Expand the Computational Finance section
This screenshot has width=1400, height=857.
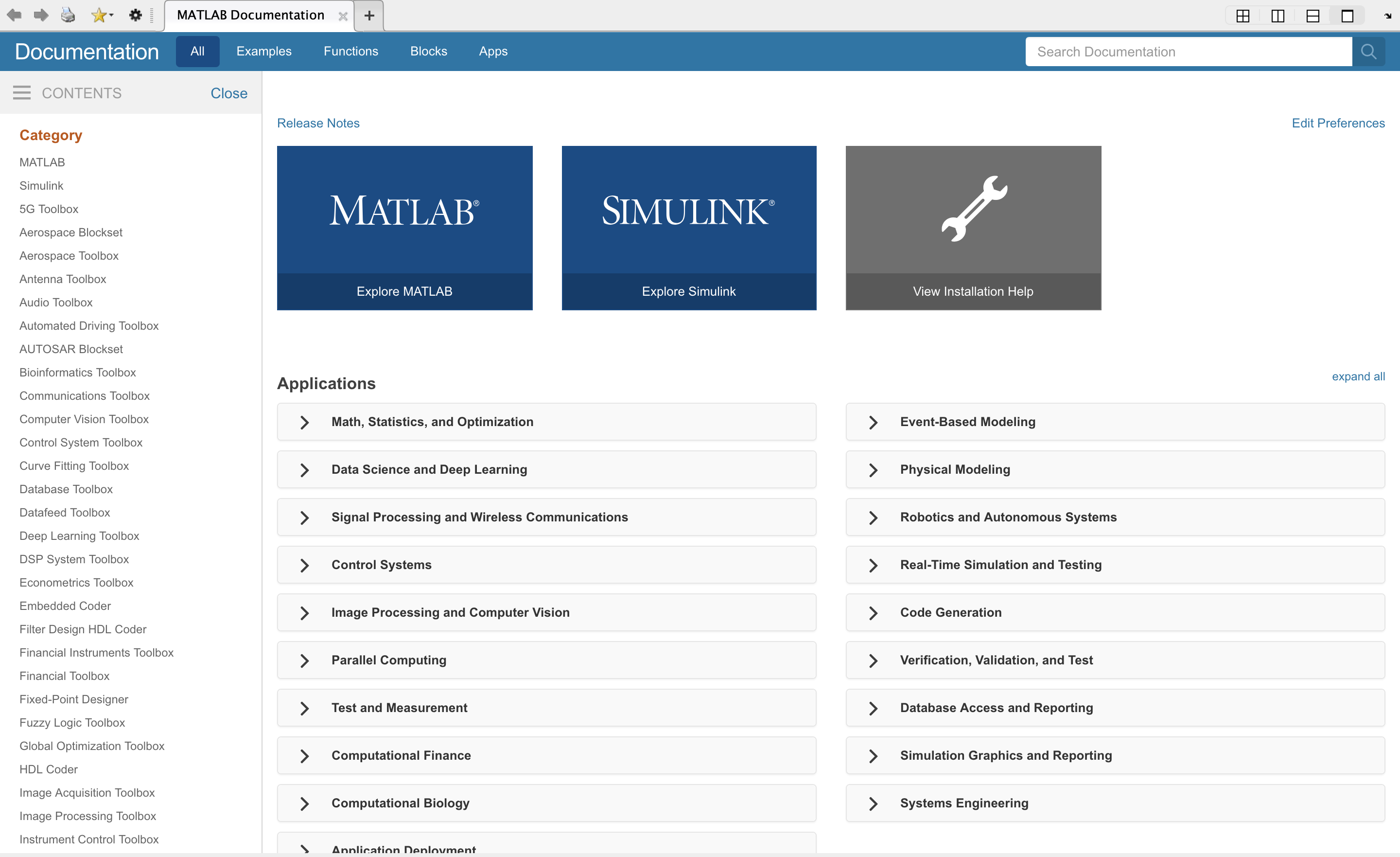(x=546, y=756)
